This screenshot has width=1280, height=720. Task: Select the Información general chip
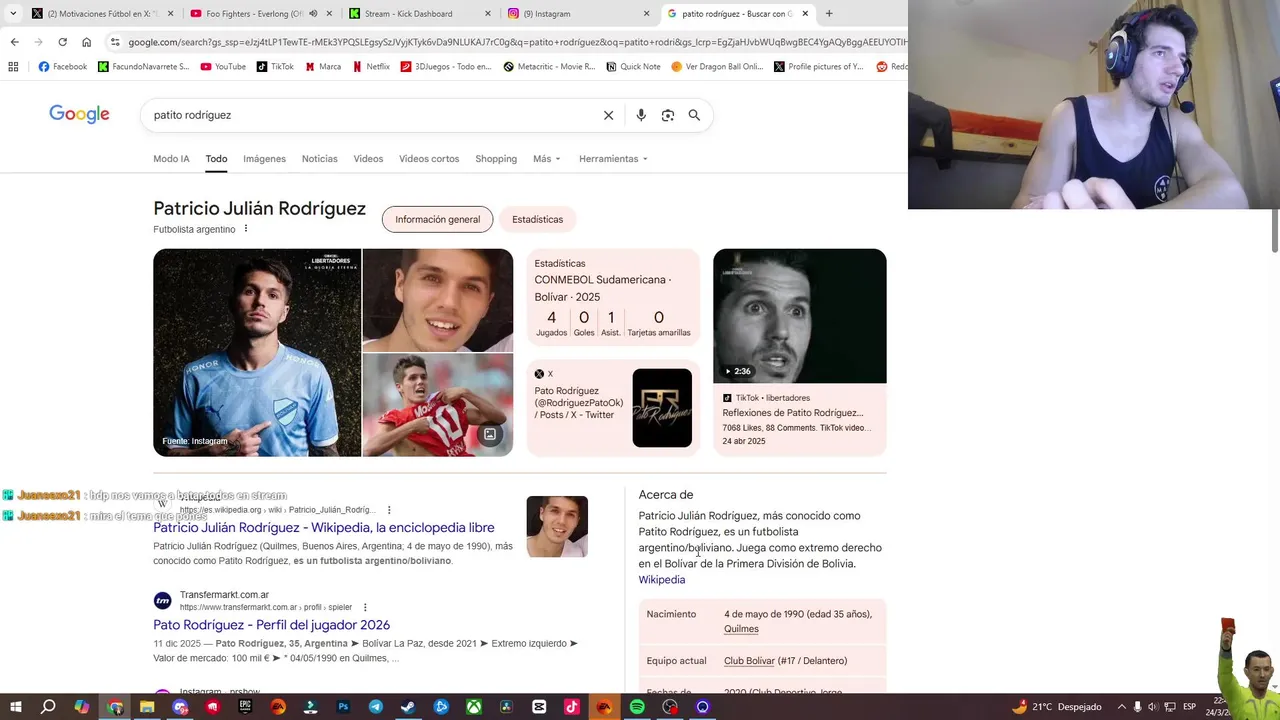click(437, 219)
